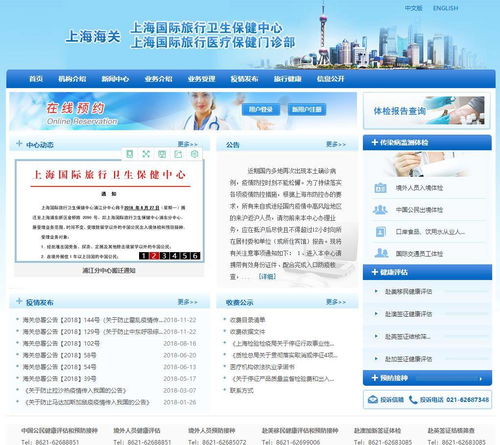Click the arrow before 赴美移民健康评估
Screen dimensions: 500x445
pos(376,291)
